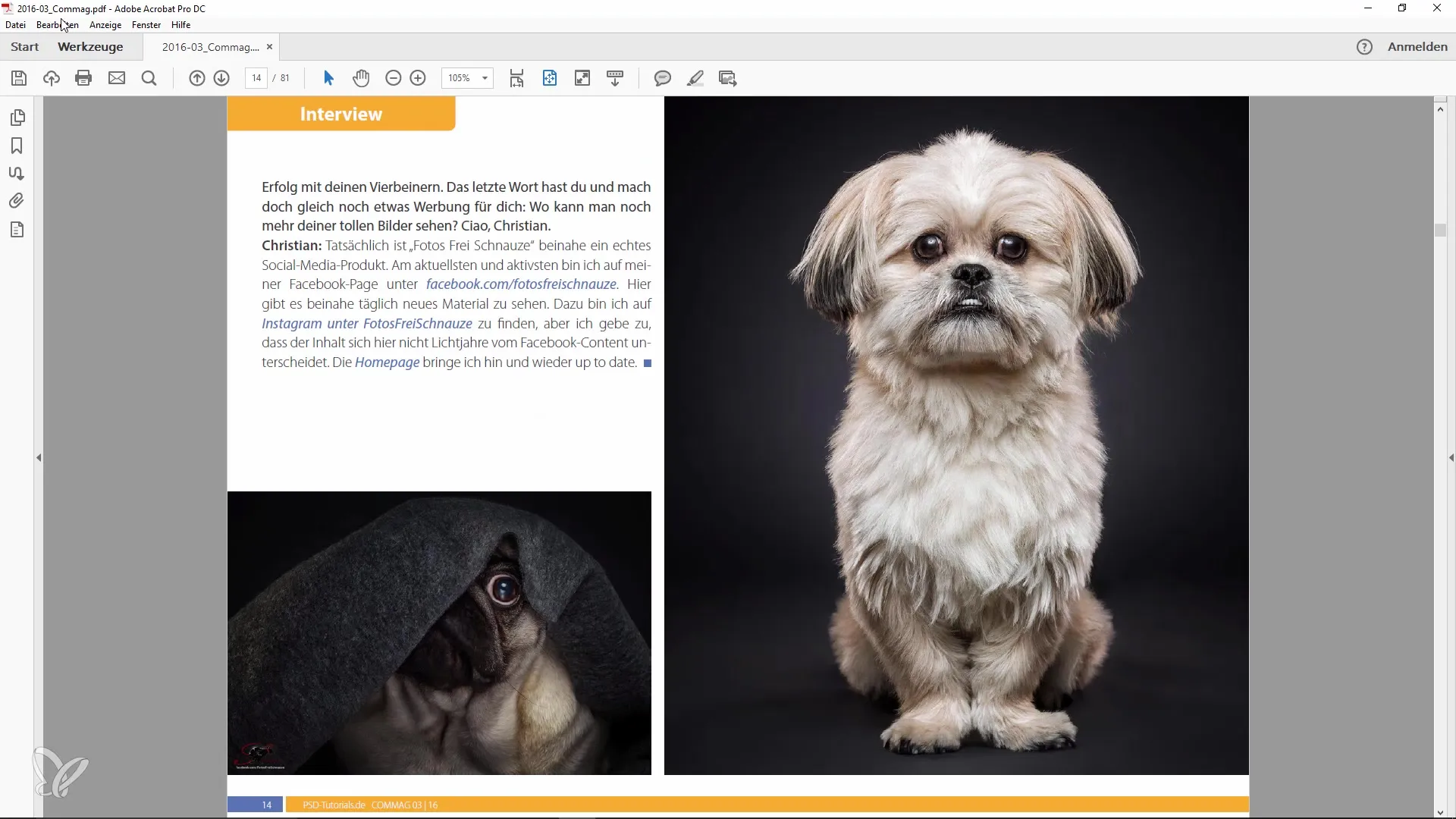Select the Hand tool in toolbar
This screenshot has width=1456, height=819.
(361, 77)
